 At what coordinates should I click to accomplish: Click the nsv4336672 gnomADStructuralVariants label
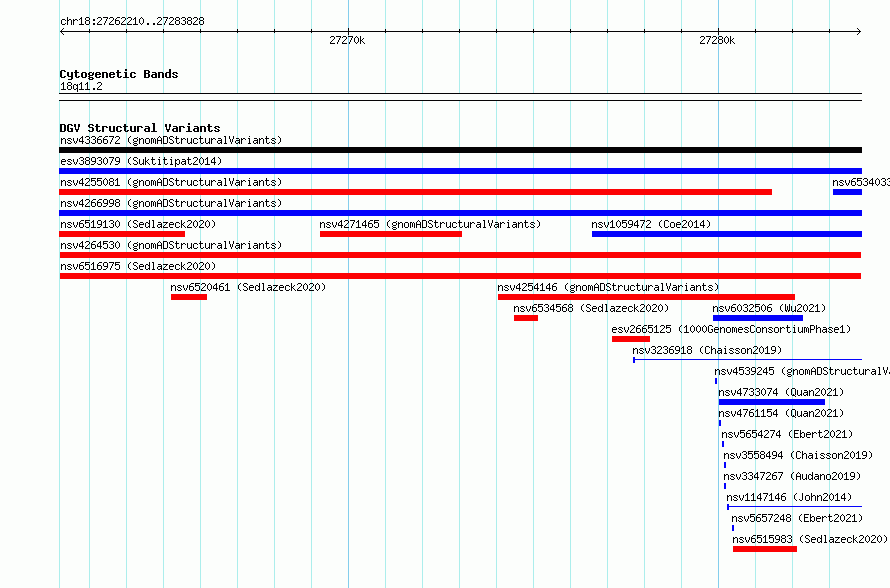point(171,140)
